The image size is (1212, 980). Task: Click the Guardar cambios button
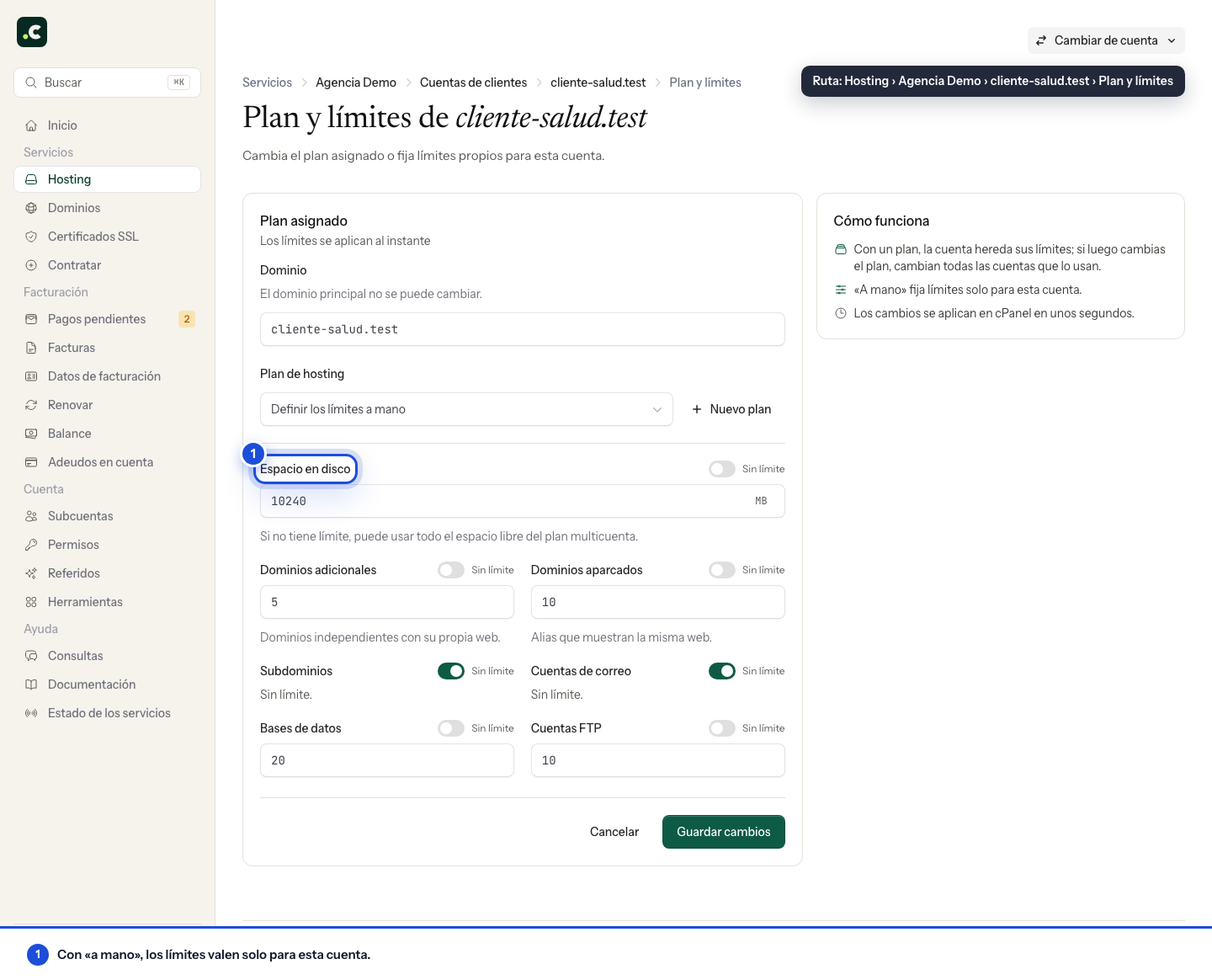click(724, 832)
